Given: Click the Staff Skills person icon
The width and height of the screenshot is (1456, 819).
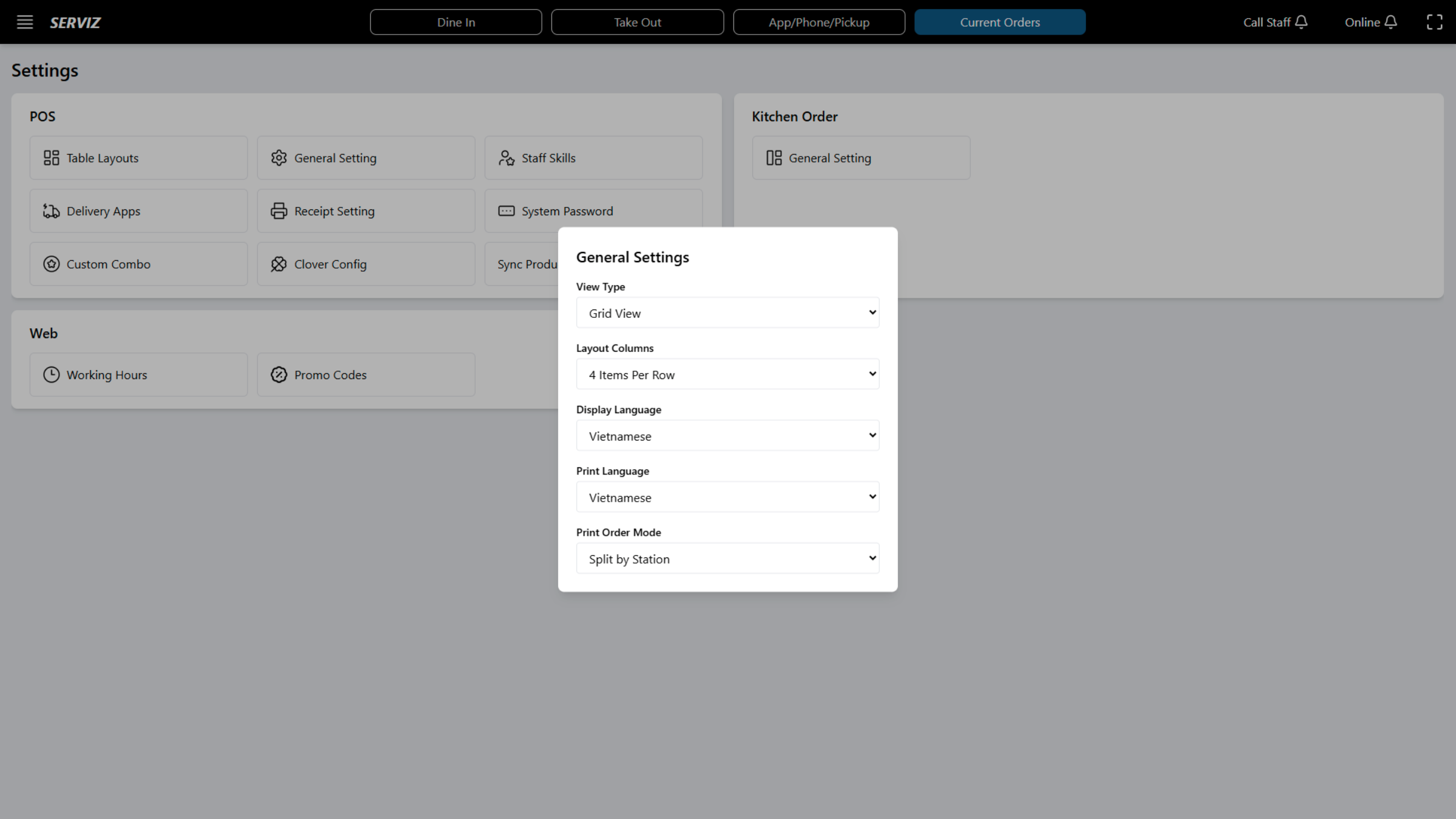Looking at the screenshot, I should [x=507, y=157].
